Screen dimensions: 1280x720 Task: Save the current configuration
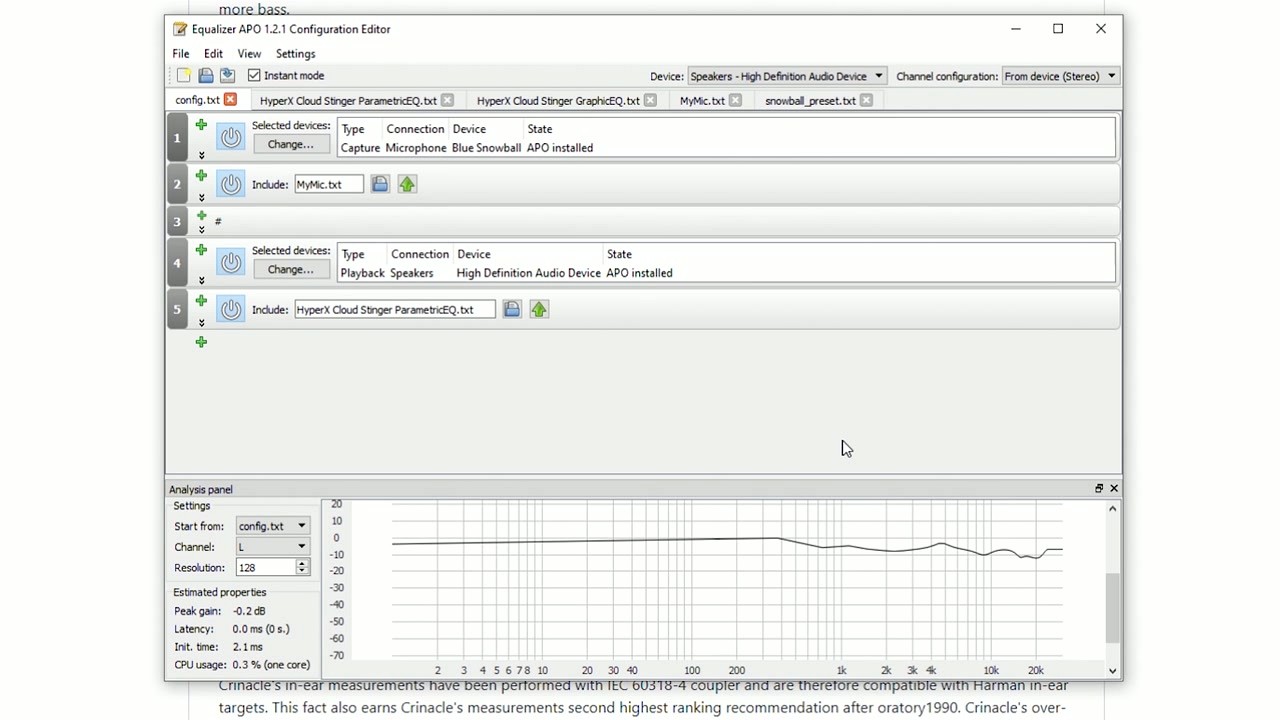tap(205, 75)
